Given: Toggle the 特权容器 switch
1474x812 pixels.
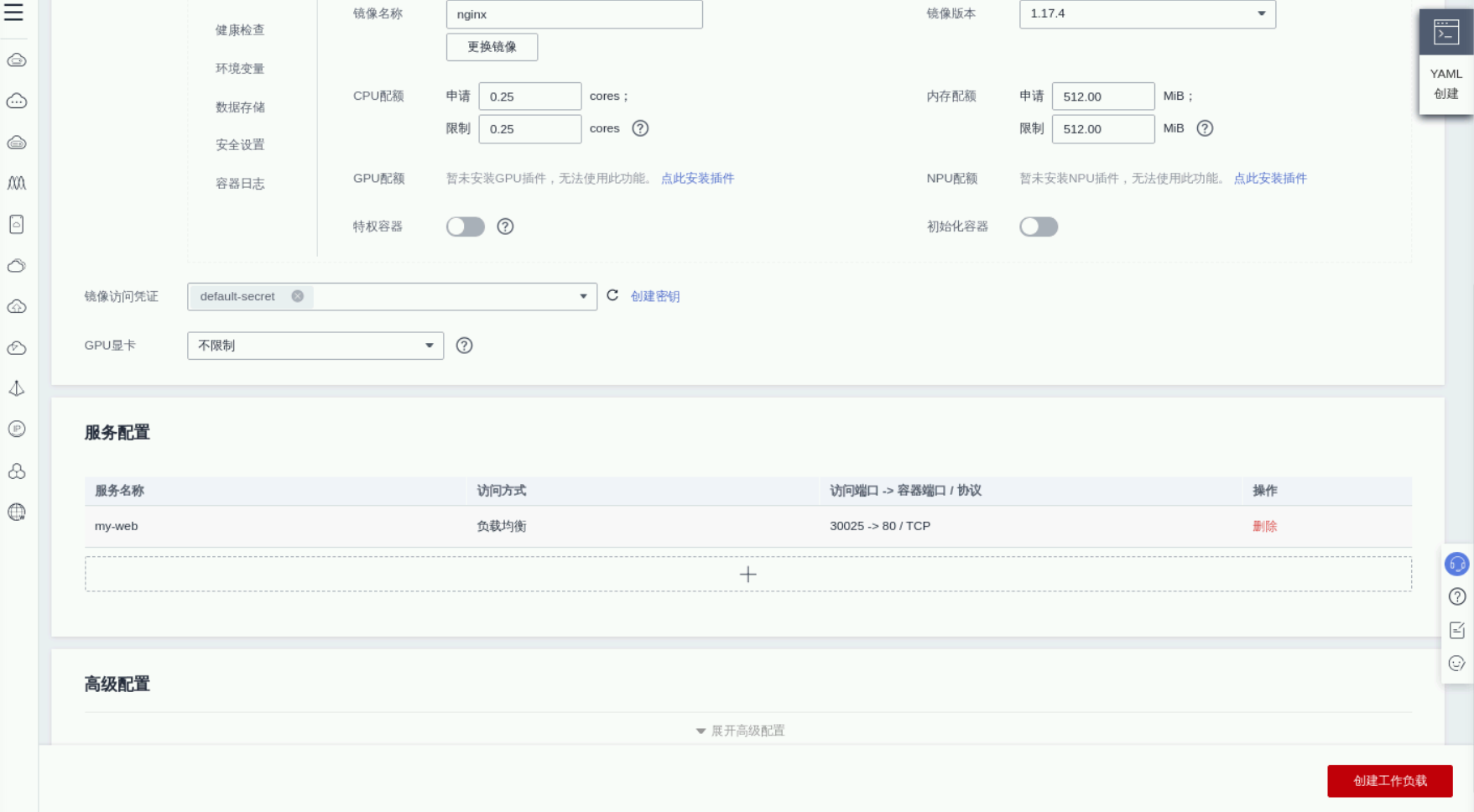Looking at the screenshot, I should (x=466, y=226).
